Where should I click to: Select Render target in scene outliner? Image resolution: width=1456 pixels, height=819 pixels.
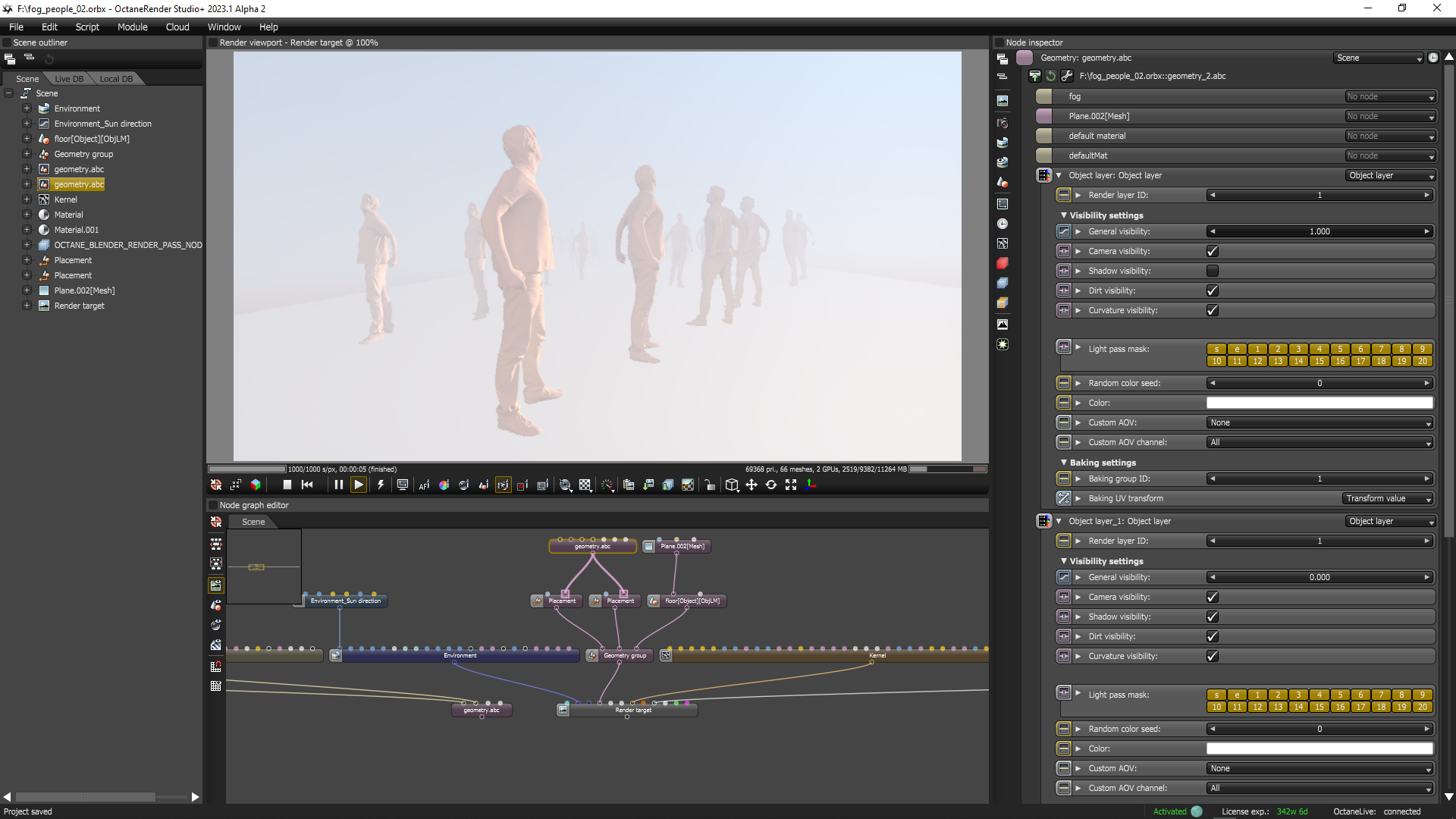(79, 306)
